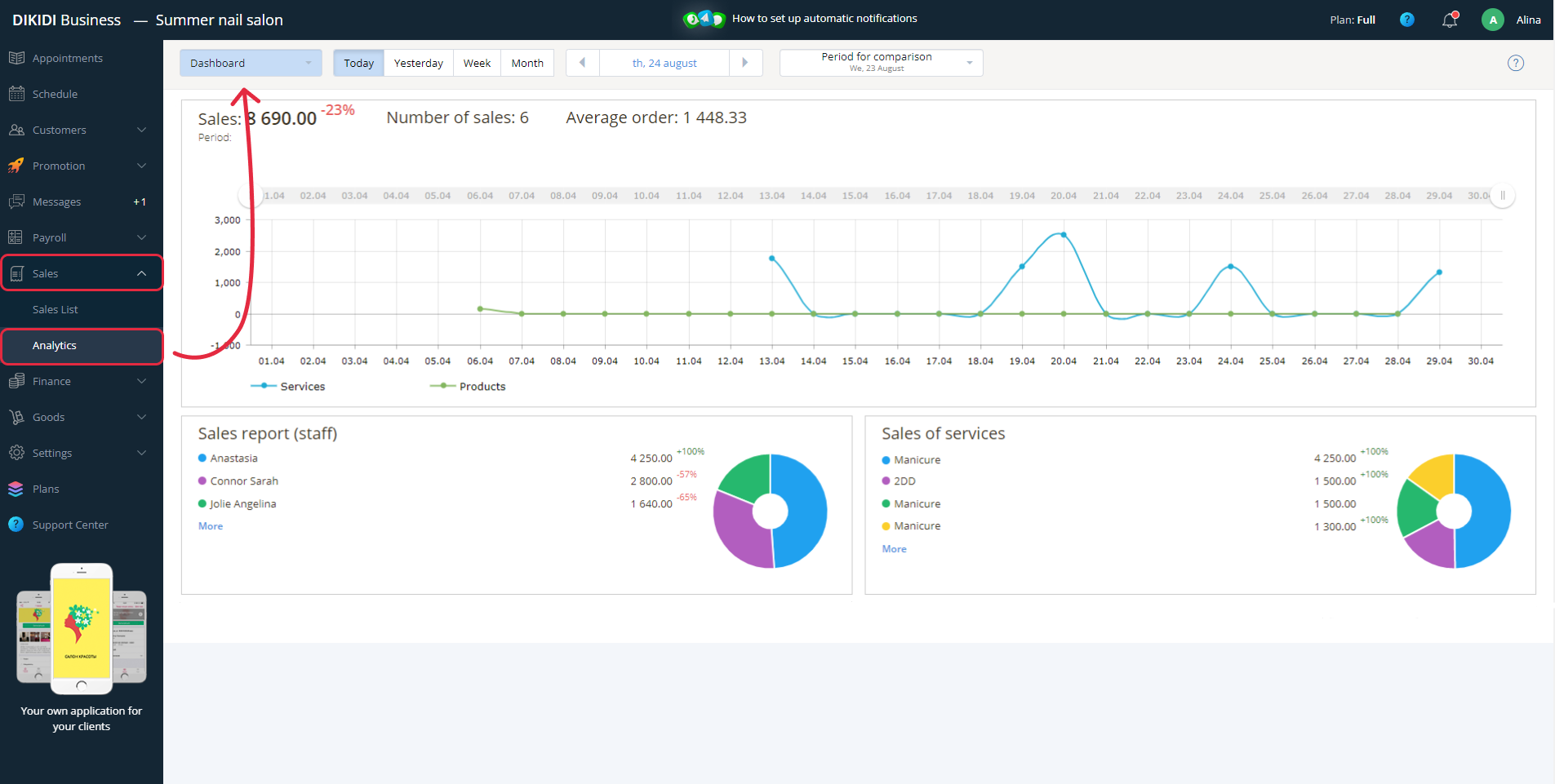Screen dimensions: 1555x784
Task: Click the Goods bottle icon
Action: [x=16, y=417]
